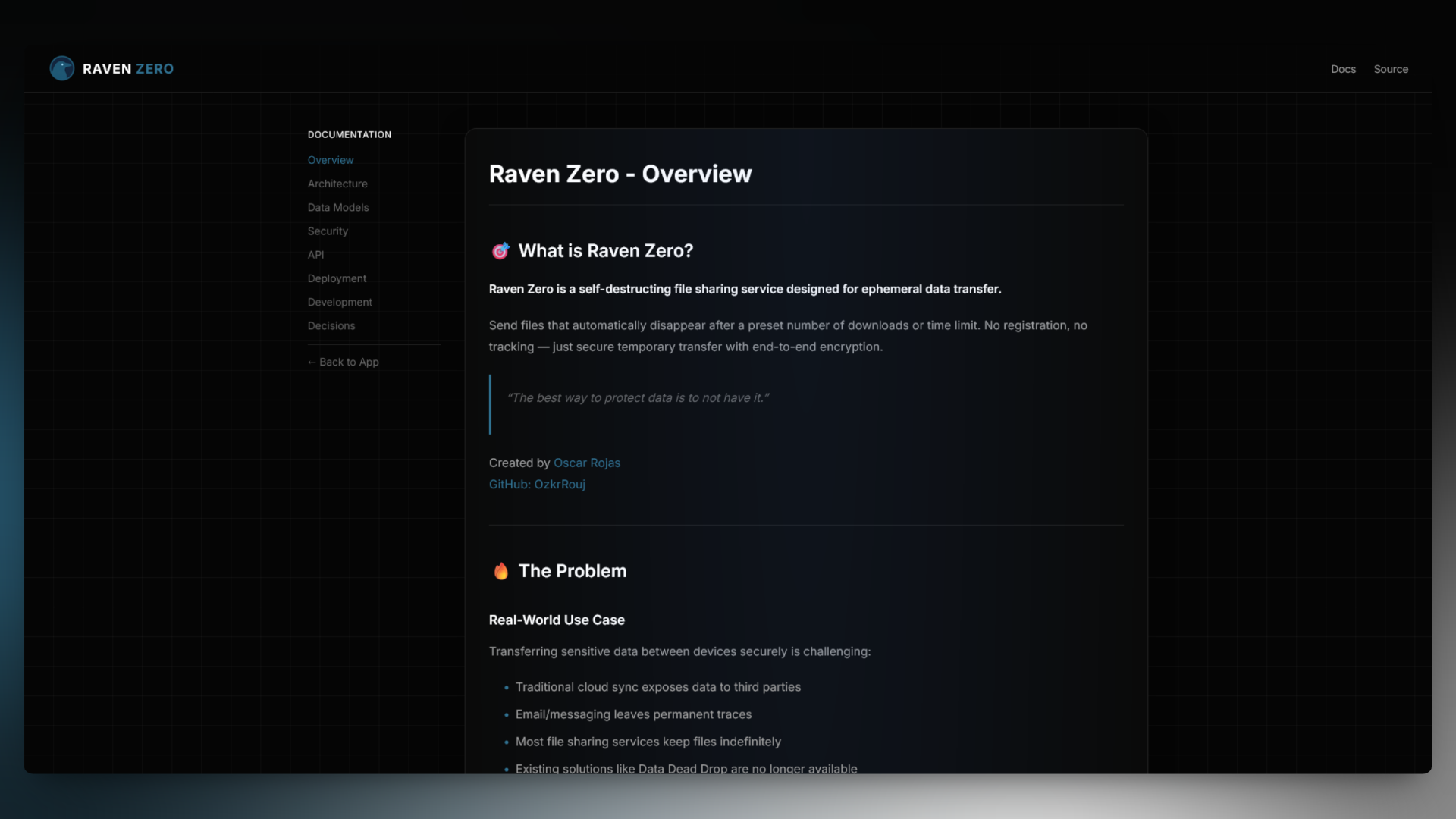
Task: Click the RAVEN ZERO brand text
Action: click(x=128, y=69)
